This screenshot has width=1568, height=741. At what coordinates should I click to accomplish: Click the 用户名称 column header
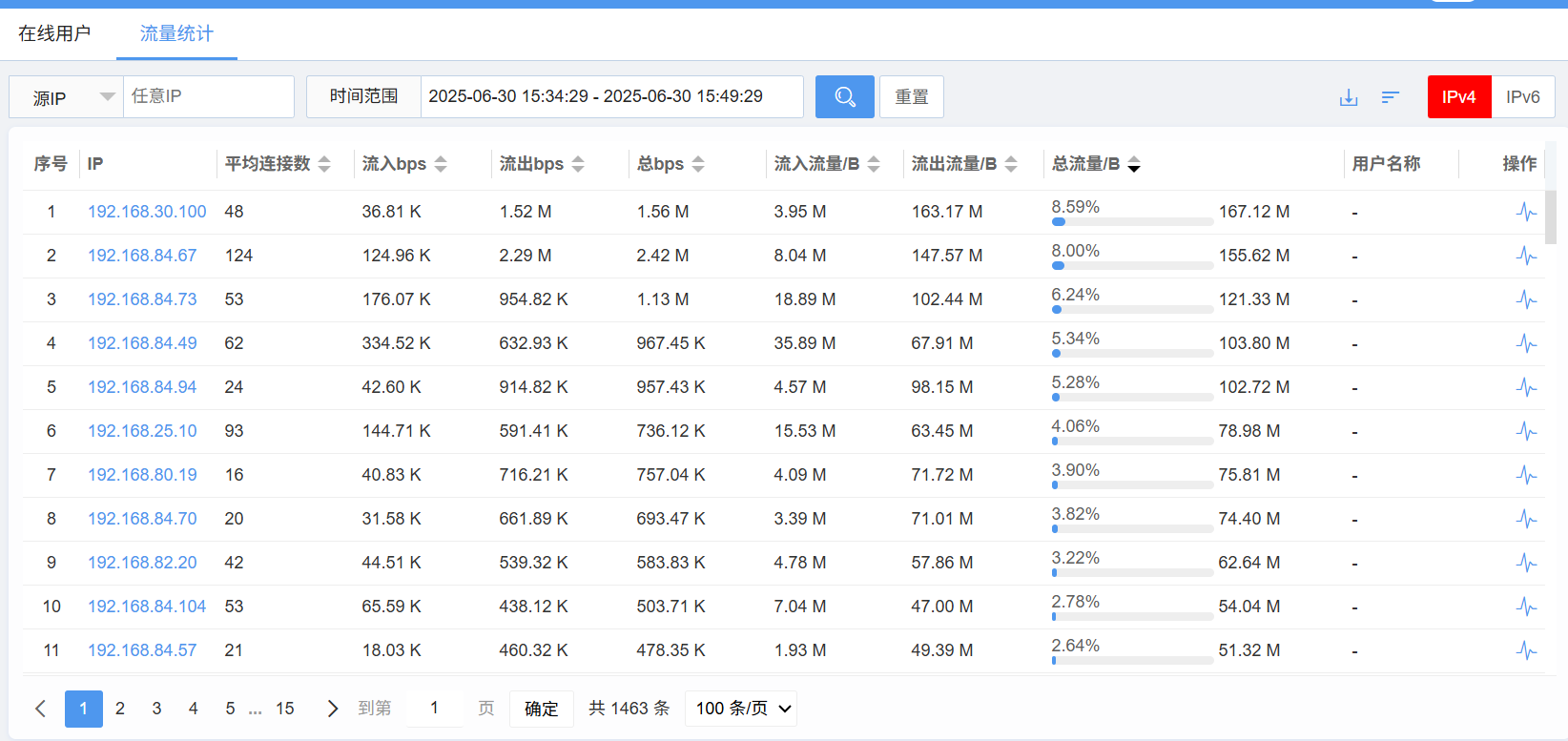pos(1386,164)
